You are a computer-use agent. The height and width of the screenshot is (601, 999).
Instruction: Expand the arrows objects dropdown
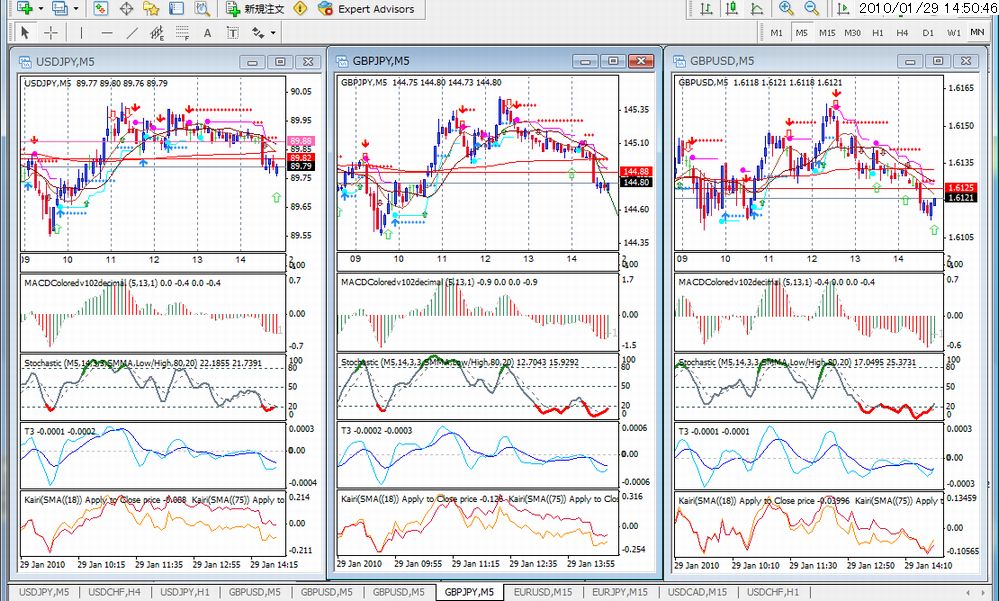point(273,33)
